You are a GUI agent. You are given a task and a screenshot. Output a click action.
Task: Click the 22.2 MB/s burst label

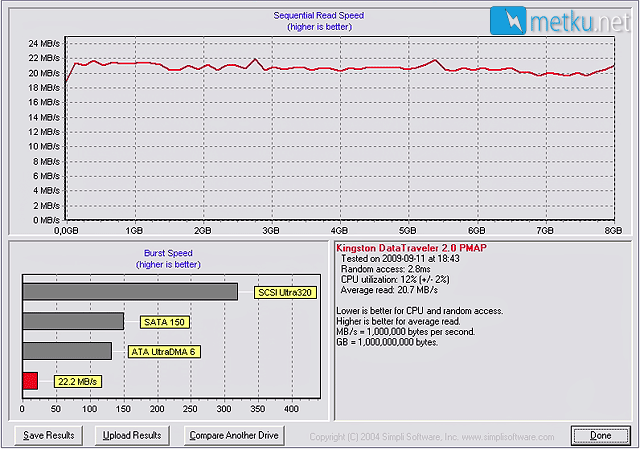(x=78, y=382)
